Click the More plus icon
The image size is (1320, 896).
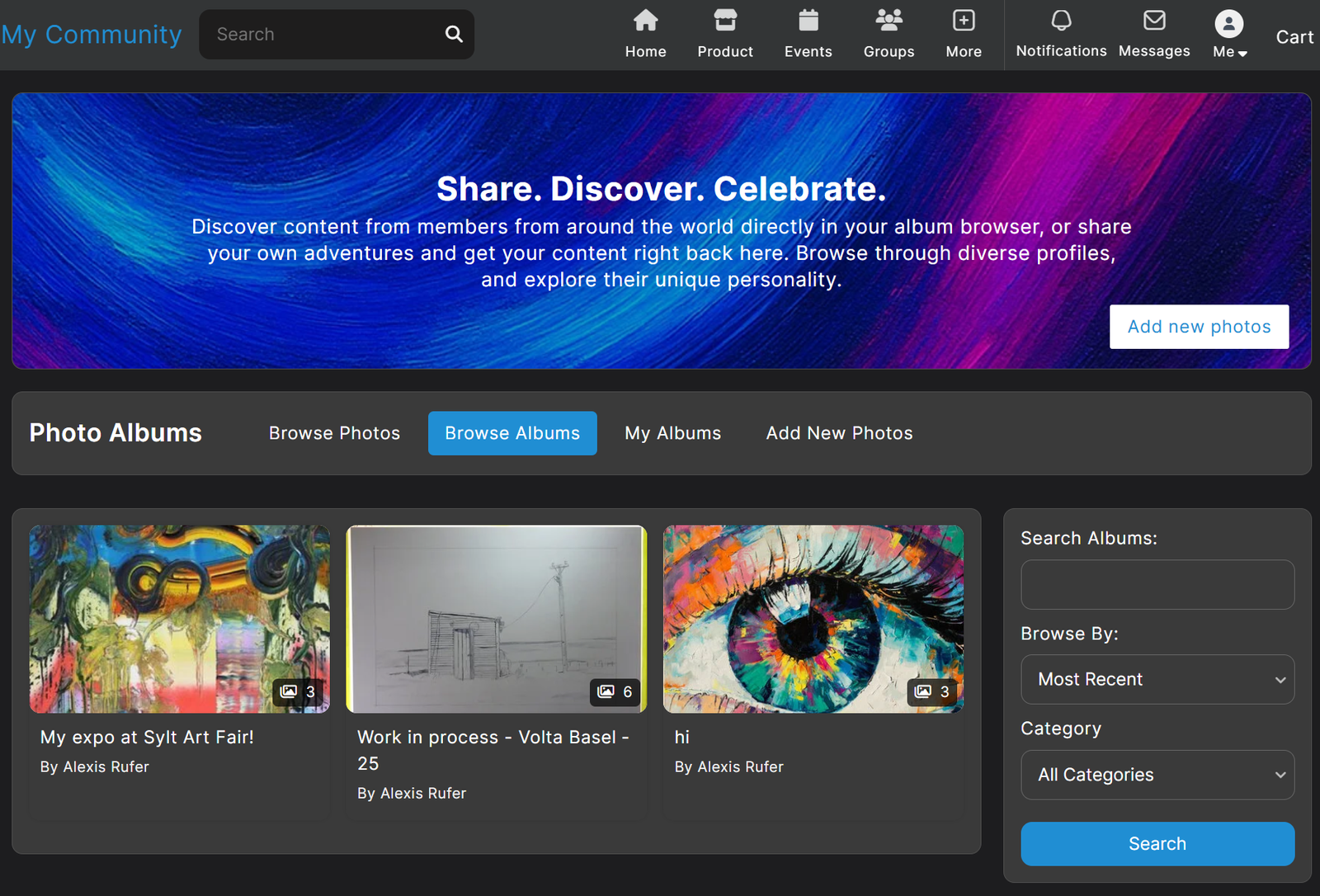963,21
